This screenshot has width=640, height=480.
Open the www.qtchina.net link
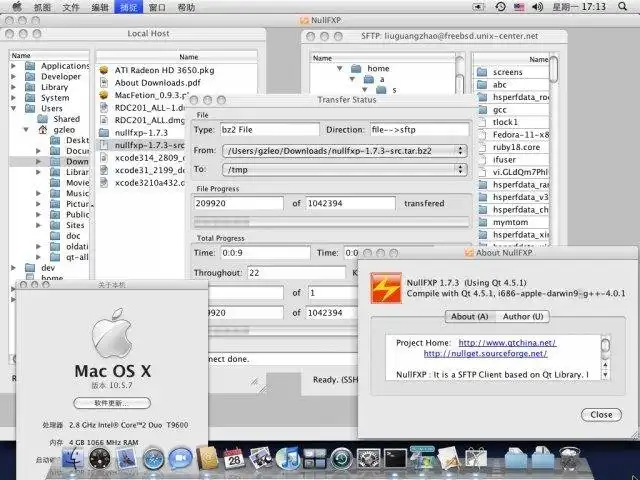(507, 343)
